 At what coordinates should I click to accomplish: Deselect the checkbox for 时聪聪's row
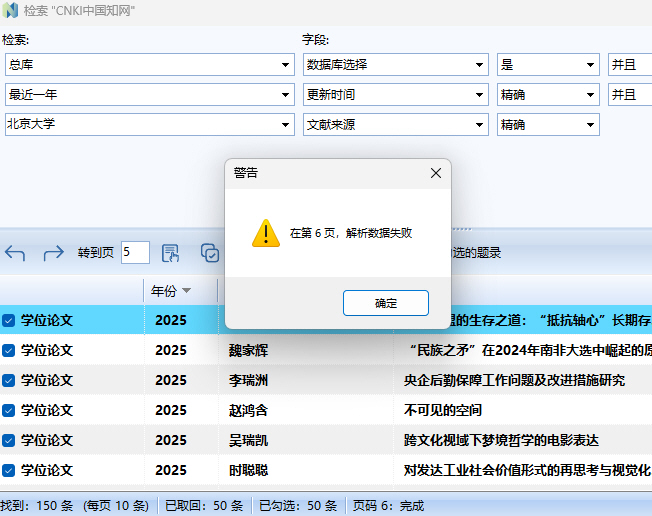coord(9,470)
